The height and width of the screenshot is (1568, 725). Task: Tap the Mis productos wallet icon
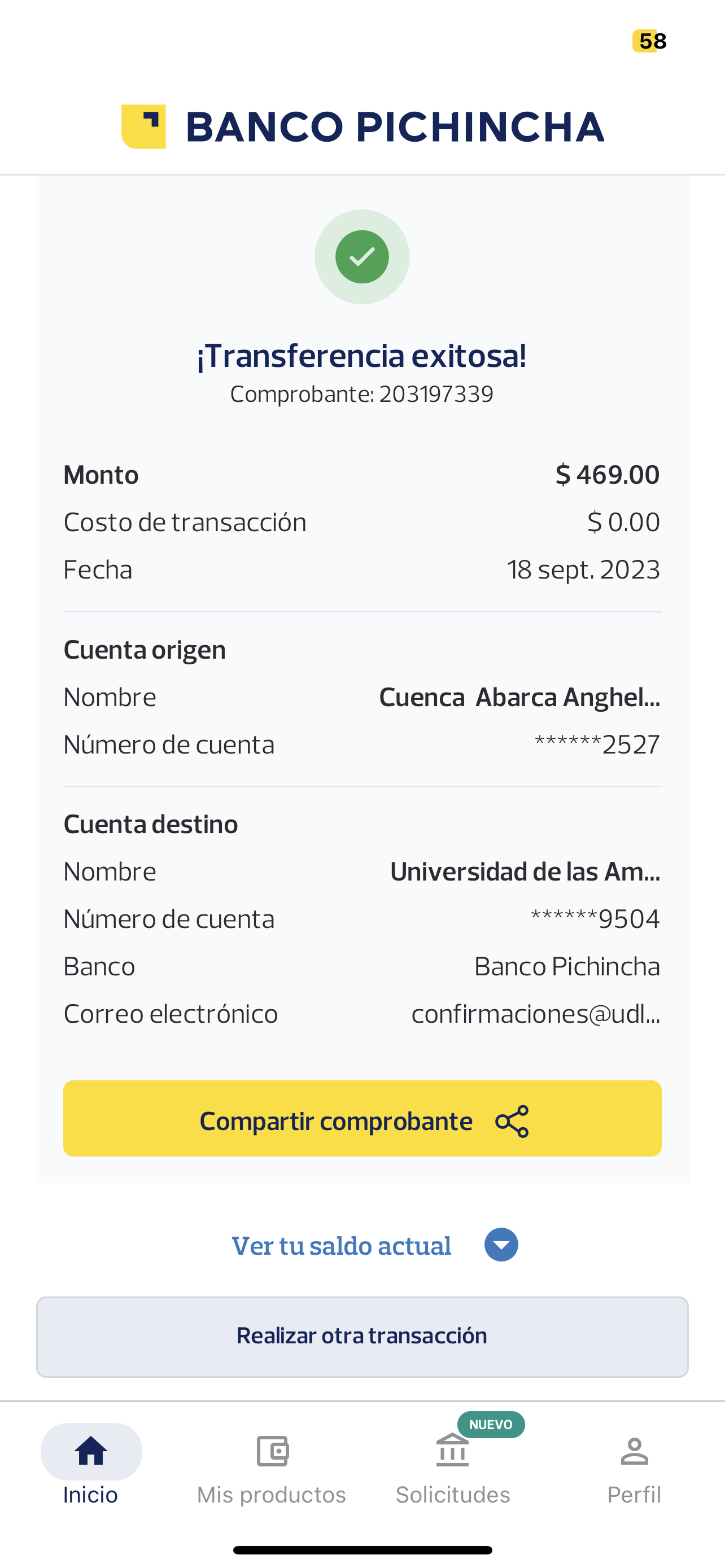(x=272, y=1451)
